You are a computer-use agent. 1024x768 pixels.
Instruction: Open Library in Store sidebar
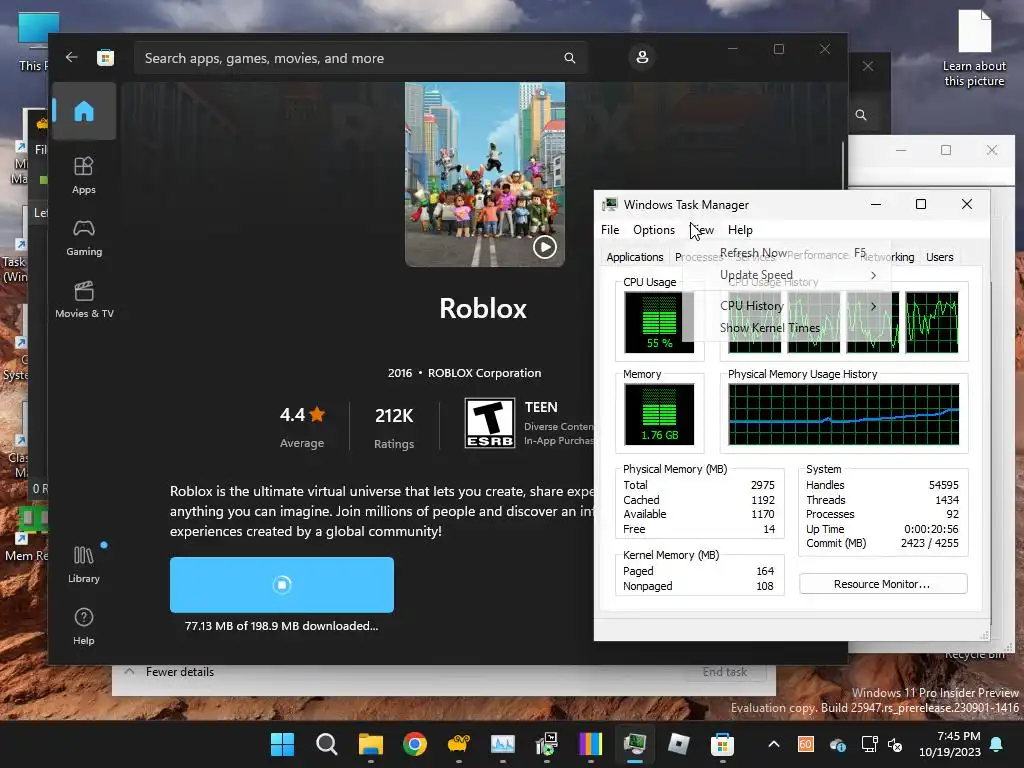coord(84,564)
